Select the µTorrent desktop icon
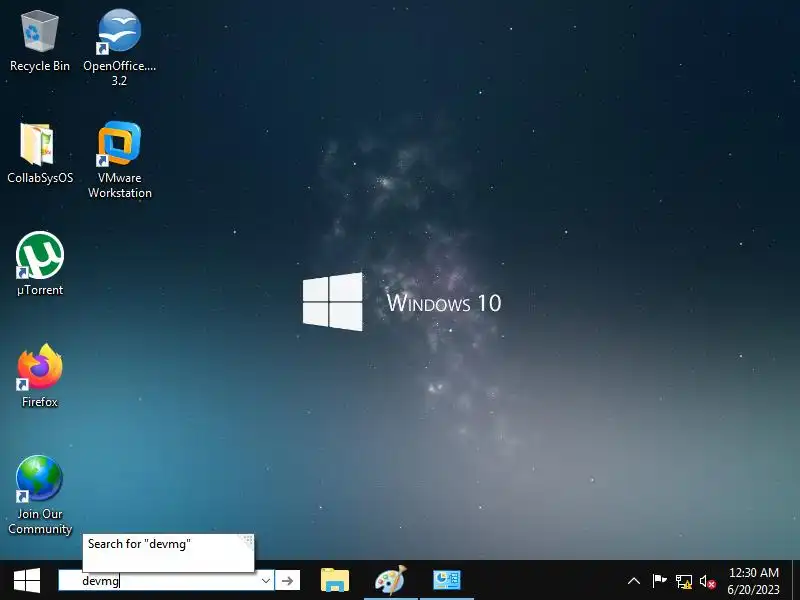 tap(39, 264)
